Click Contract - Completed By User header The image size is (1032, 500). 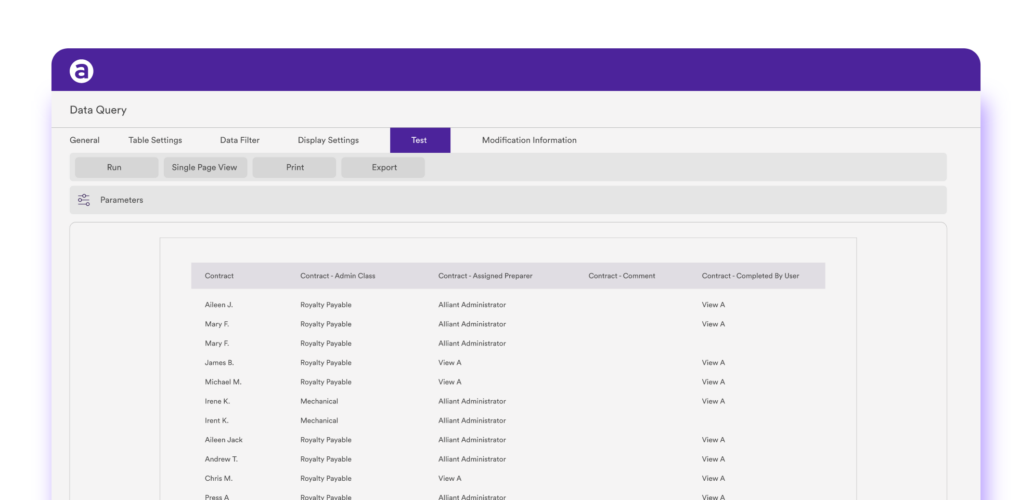(x=750, y=276)
